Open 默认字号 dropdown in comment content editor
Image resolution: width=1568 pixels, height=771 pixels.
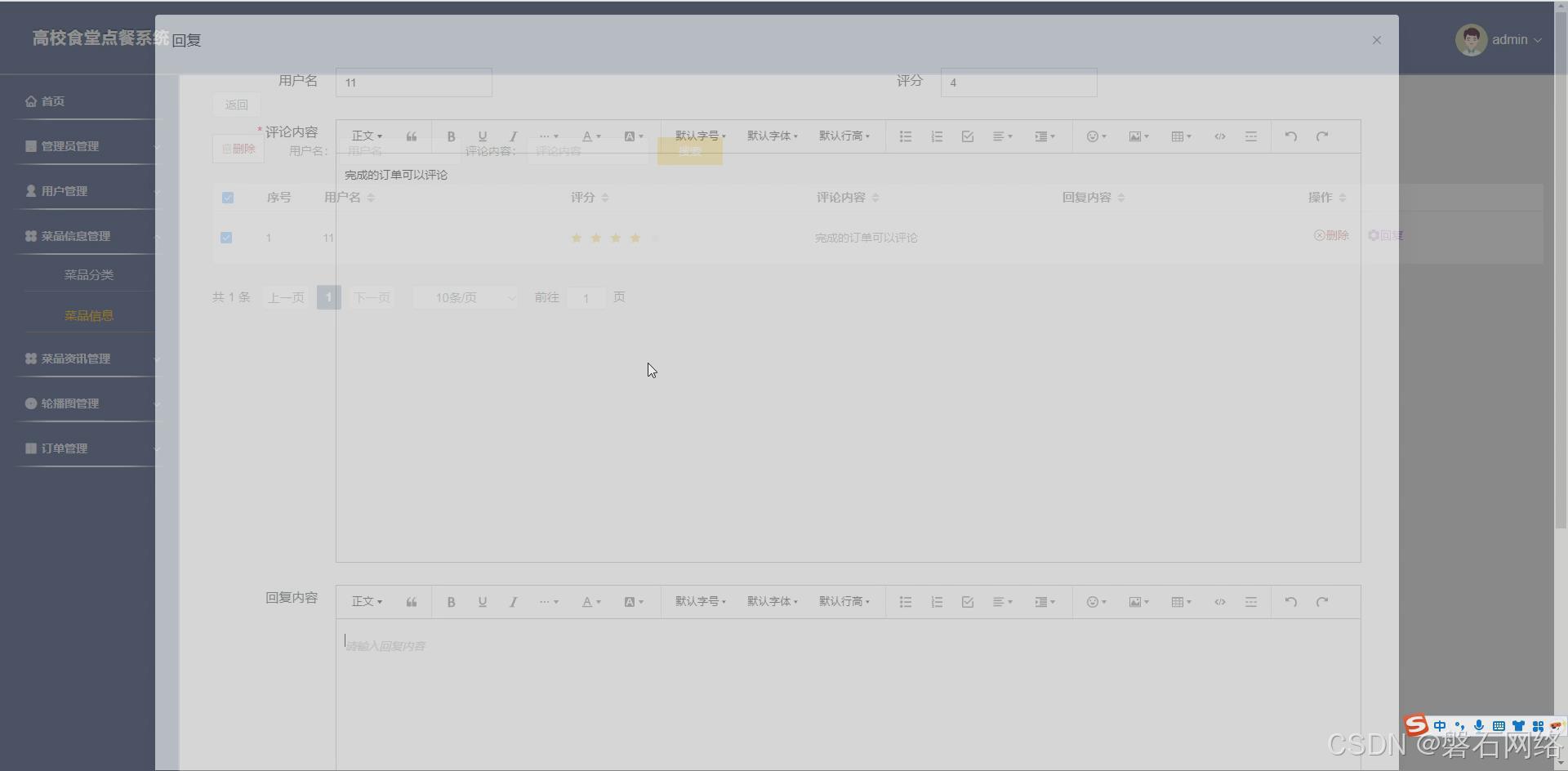700,136
